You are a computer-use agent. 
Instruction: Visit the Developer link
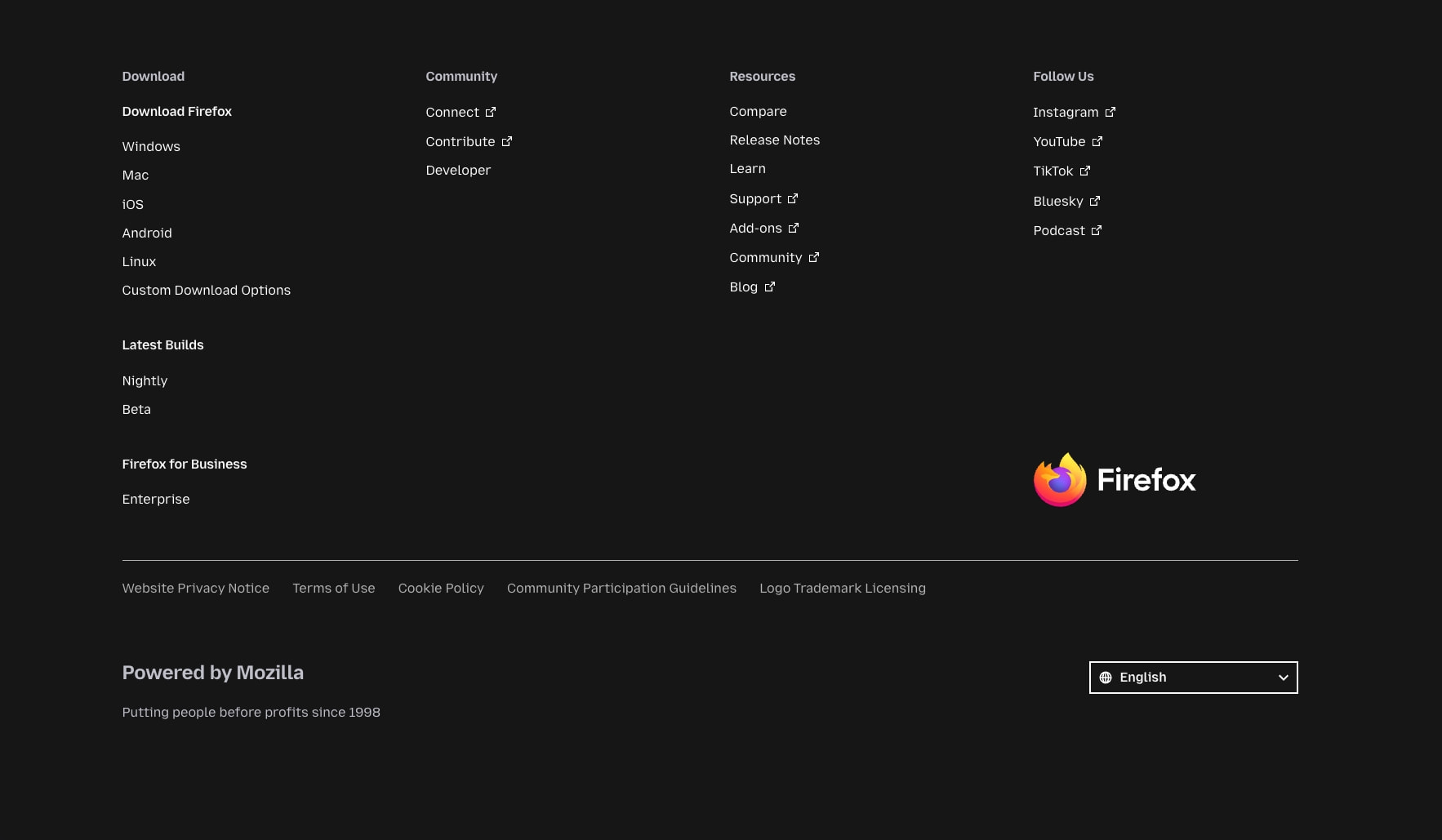(x=458, y=170)
